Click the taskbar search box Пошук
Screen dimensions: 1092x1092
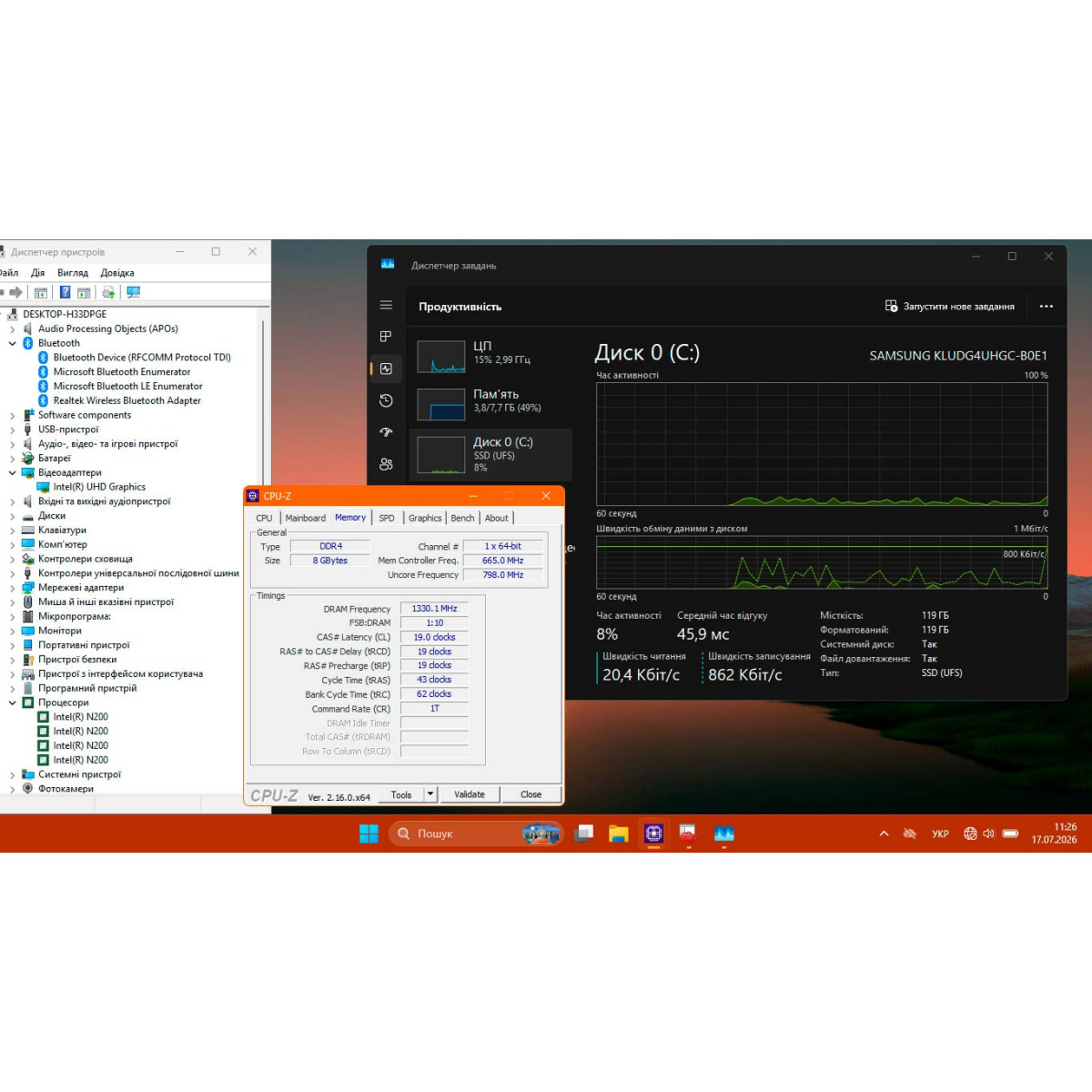point(476,834)
